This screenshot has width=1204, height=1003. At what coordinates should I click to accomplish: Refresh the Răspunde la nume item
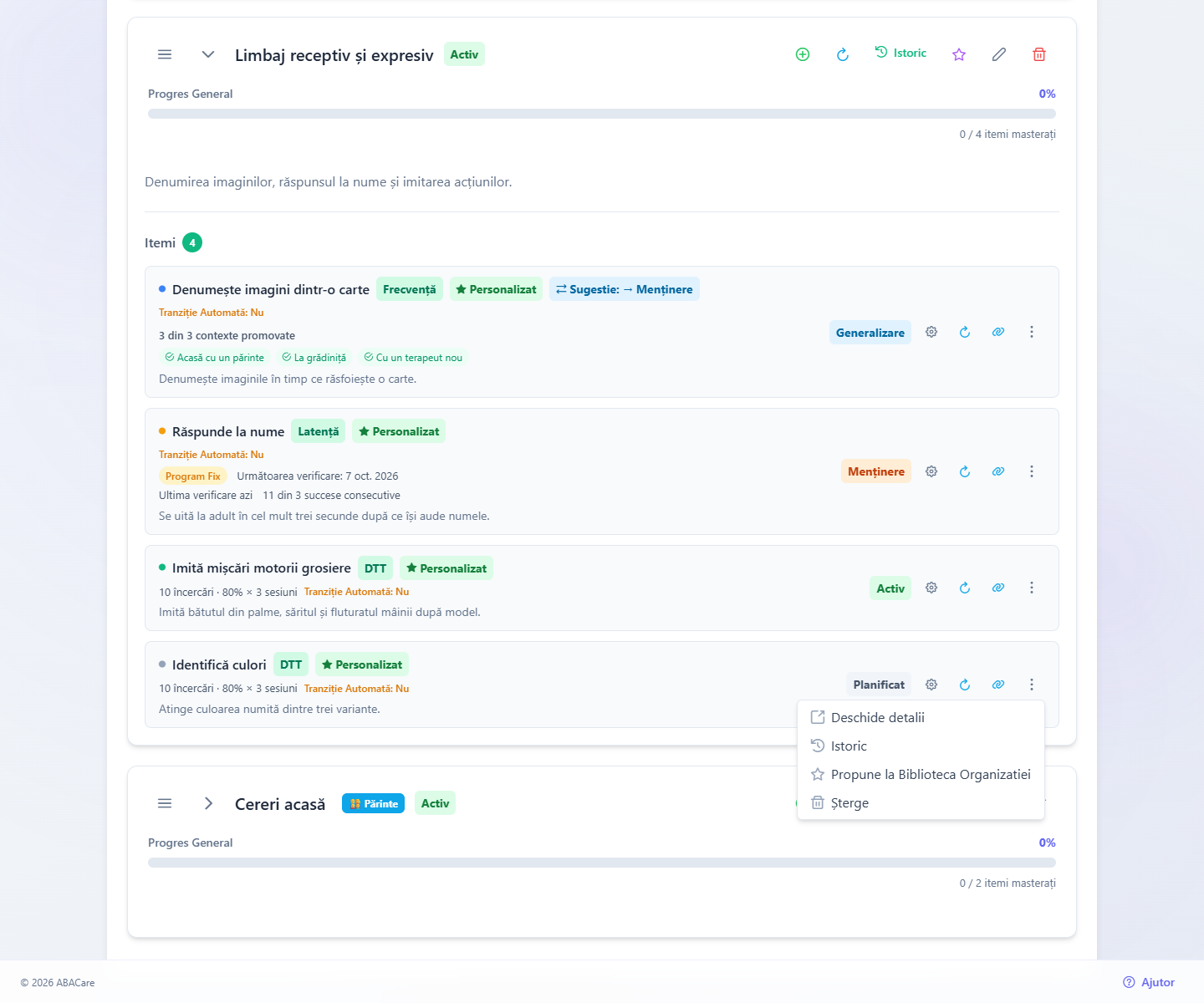pos(965,471)
